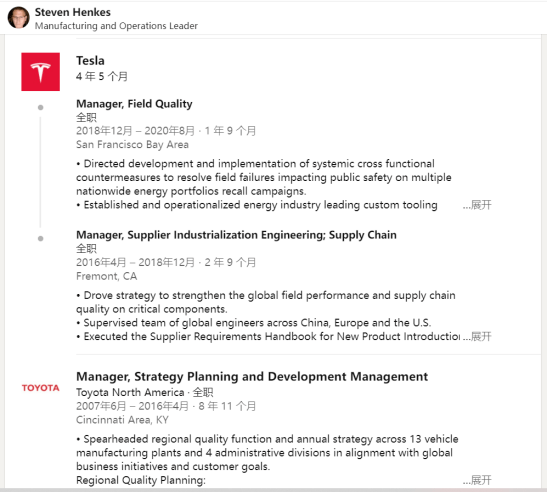Click timeline dot beside Field Quality role
Screen dimensions: 547x493
(x=40, y=107)
